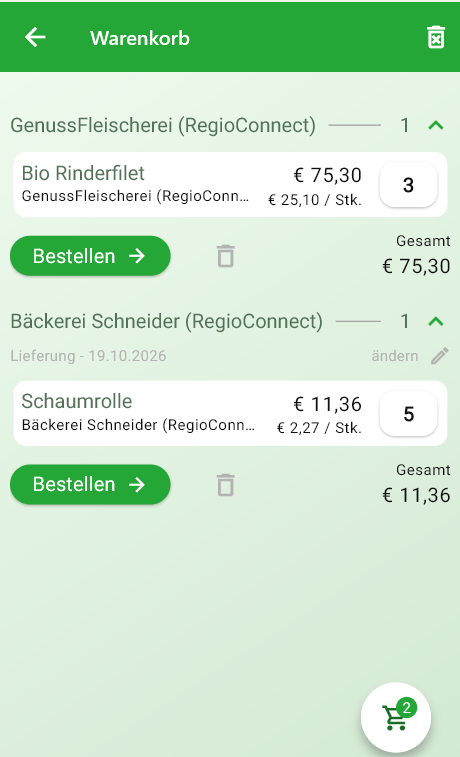This screenshot has width=460, height=757.
Task: Tap the cart badge showing 2
Action: (x=407, y=708)
